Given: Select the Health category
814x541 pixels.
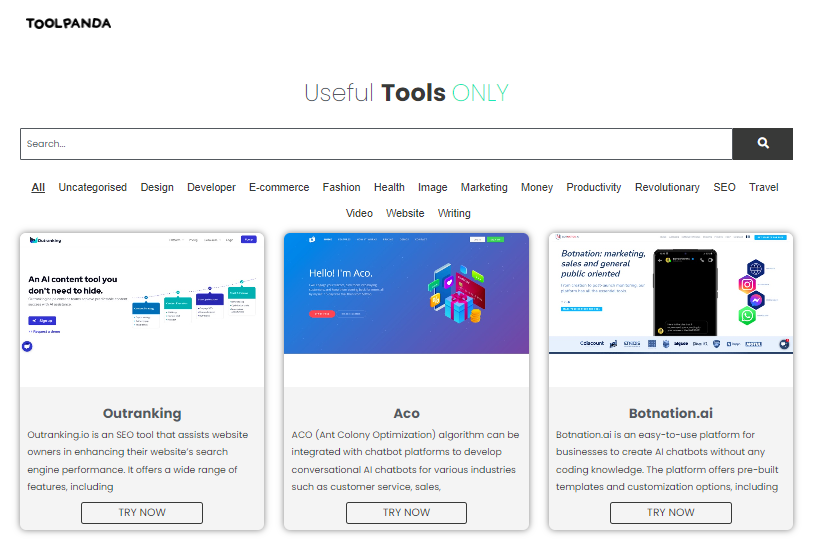Looking at the screenshot, I should click(389, 187).
